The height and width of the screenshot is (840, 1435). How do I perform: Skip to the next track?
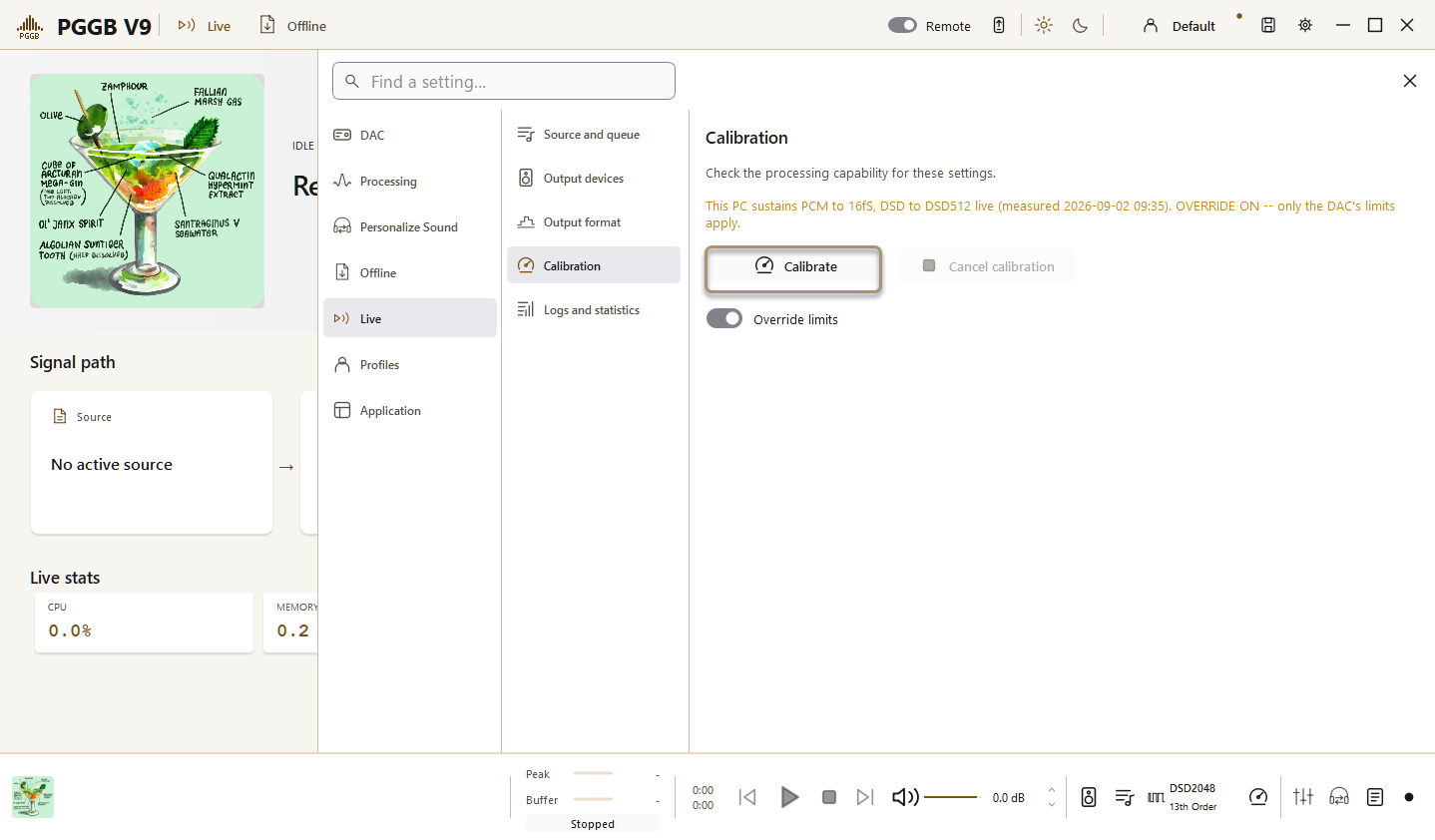pos(865,797)
